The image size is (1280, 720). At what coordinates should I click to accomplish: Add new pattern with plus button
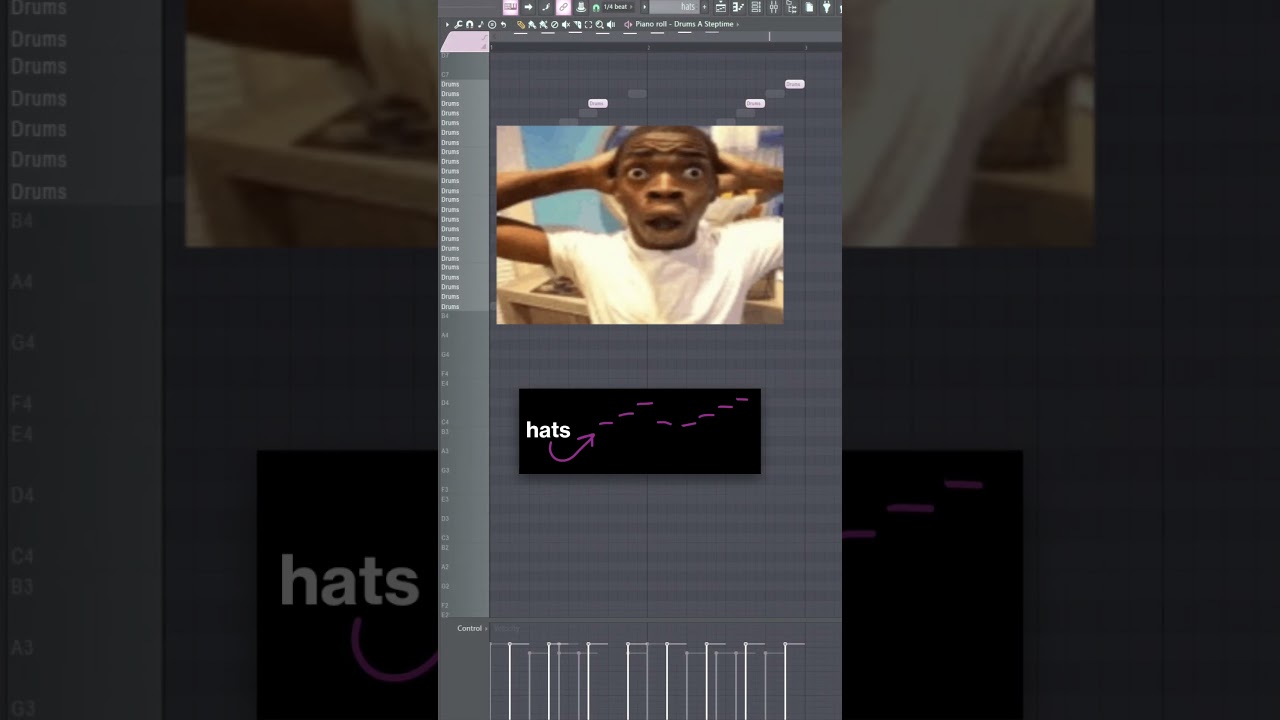[704, 7]
